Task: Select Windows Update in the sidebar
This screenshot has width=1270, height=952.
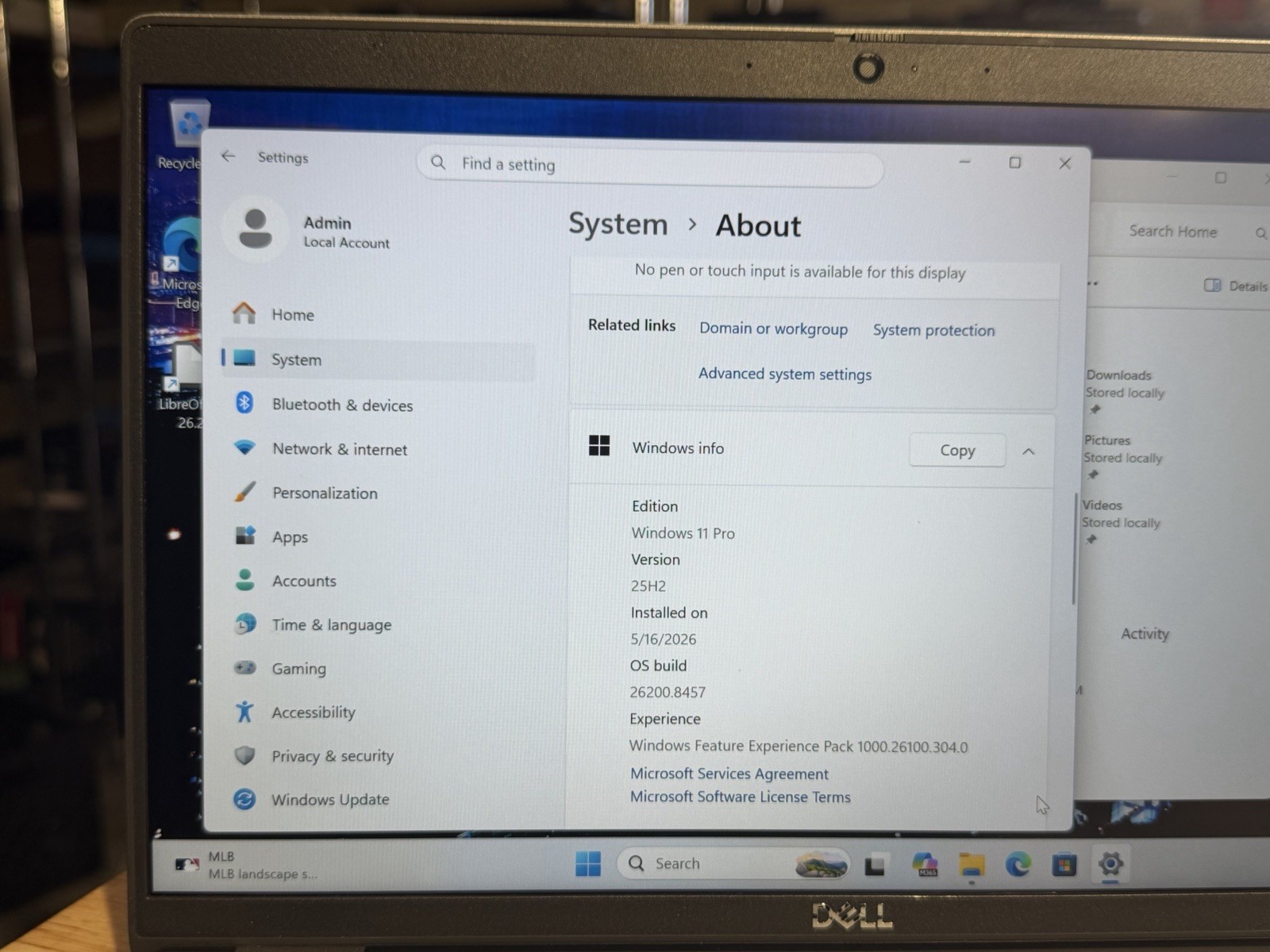Action: pyautogui.click(x=379, y=799)
